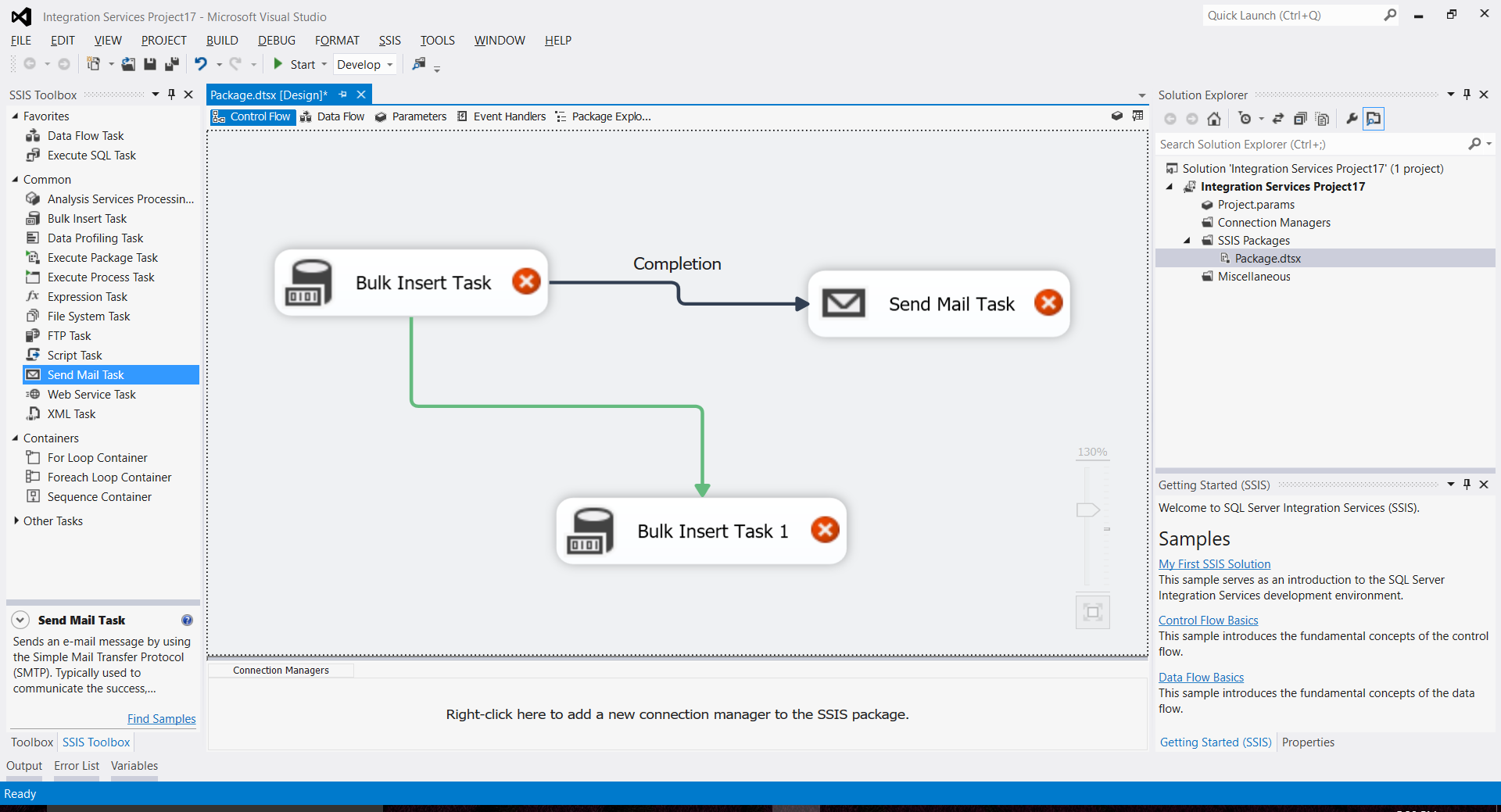Click the Quick Launch search magnifier icon
This screenshot has width=1501, height=812.
[x=1390, y=15]
